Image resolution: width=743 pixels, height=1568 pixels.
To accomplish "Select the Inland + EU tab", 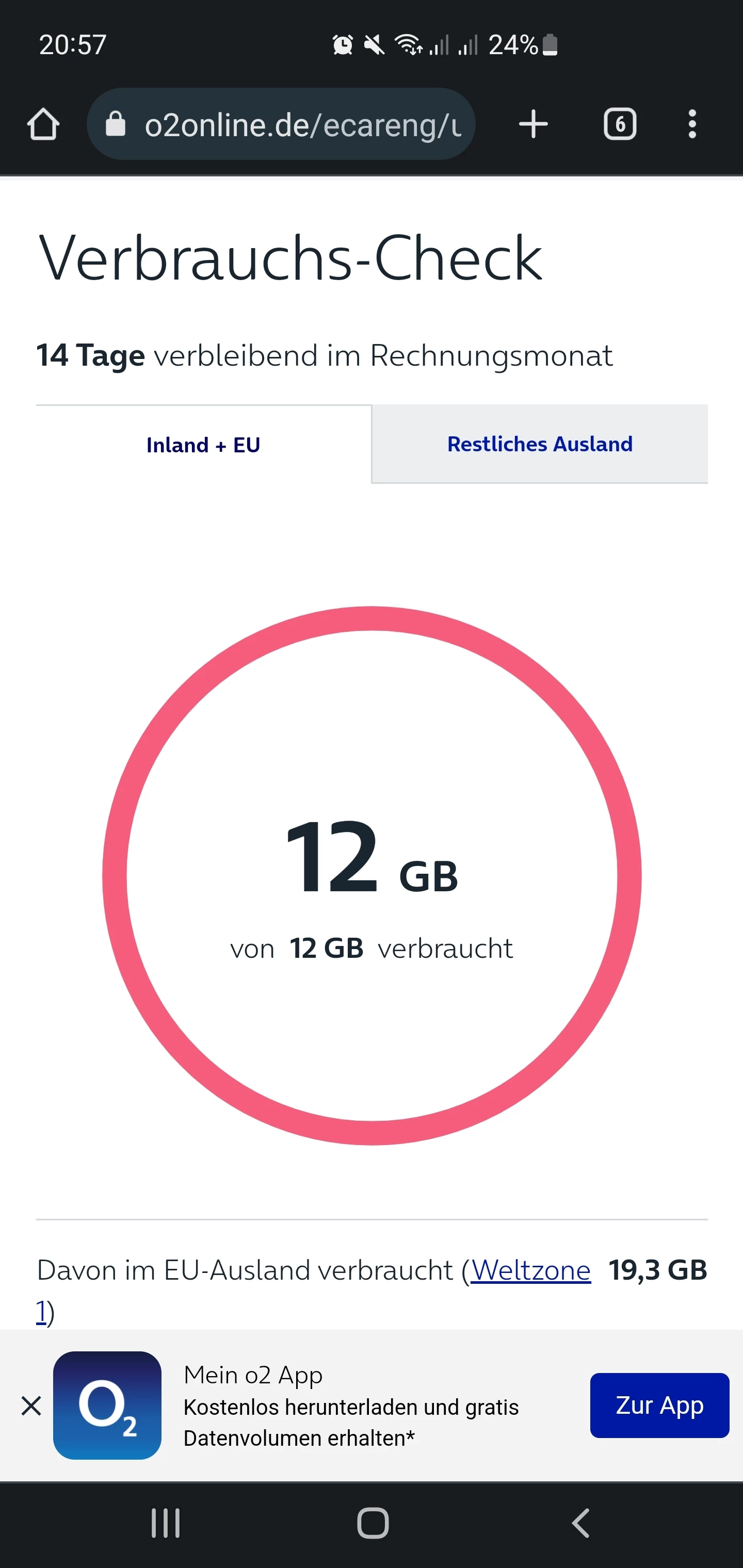I will point(203,445).
